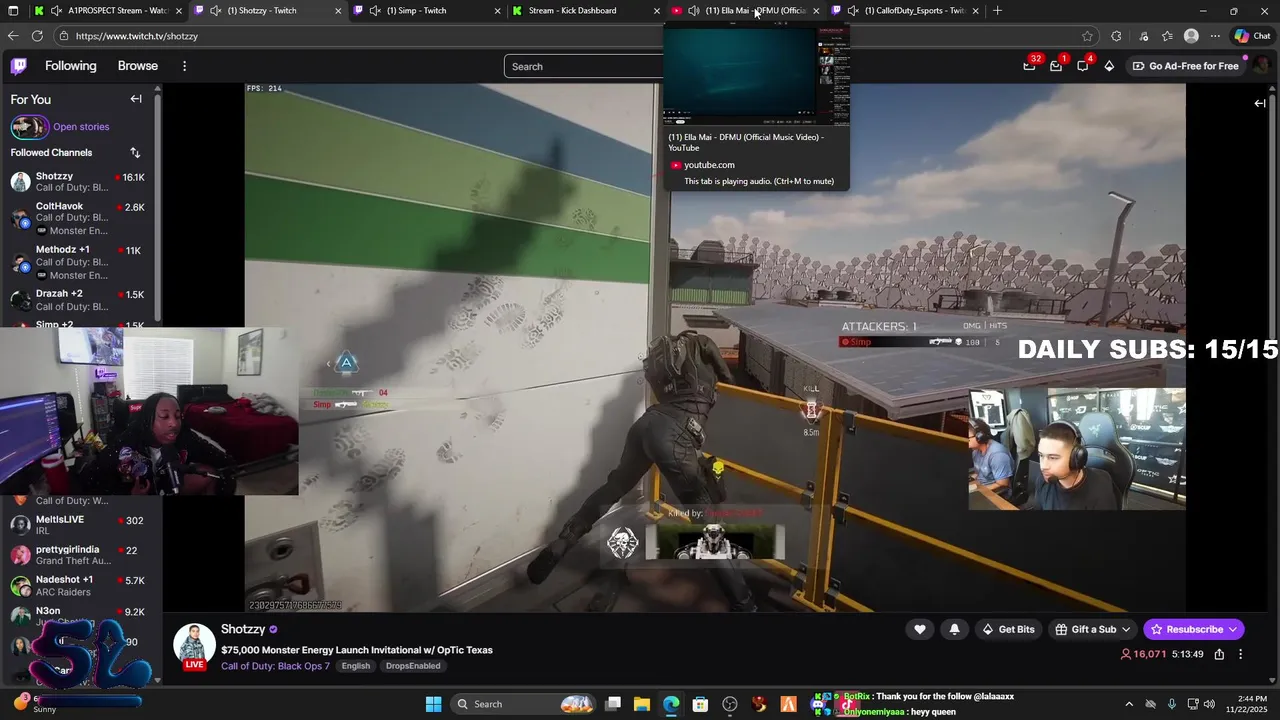Open Twitch inbox with 32 badge
This screenshot has width=1280, height=720.
tap(1030, 66)
